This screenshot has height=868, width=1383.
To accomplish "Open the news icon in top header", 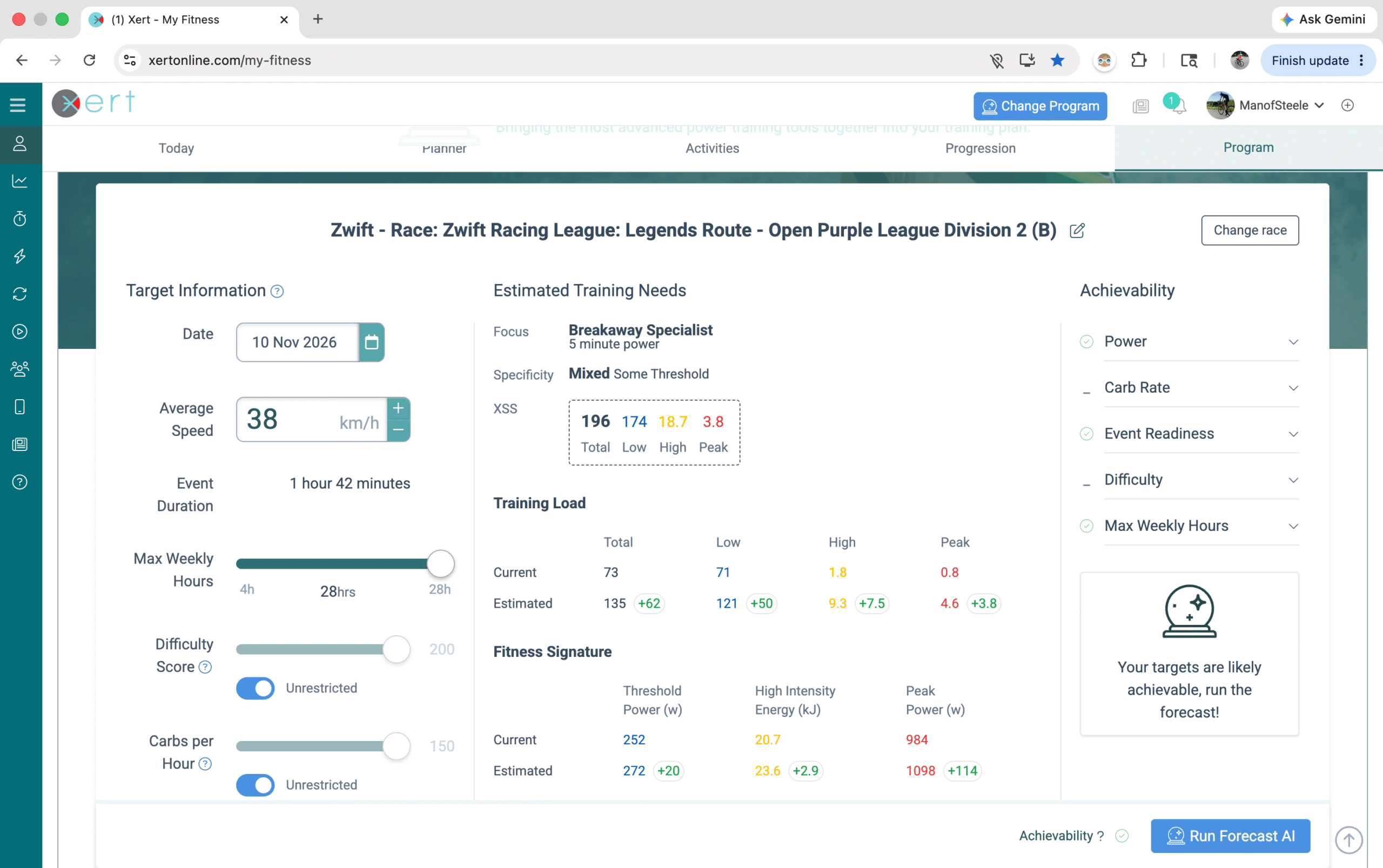I will tap(1141, 106).
